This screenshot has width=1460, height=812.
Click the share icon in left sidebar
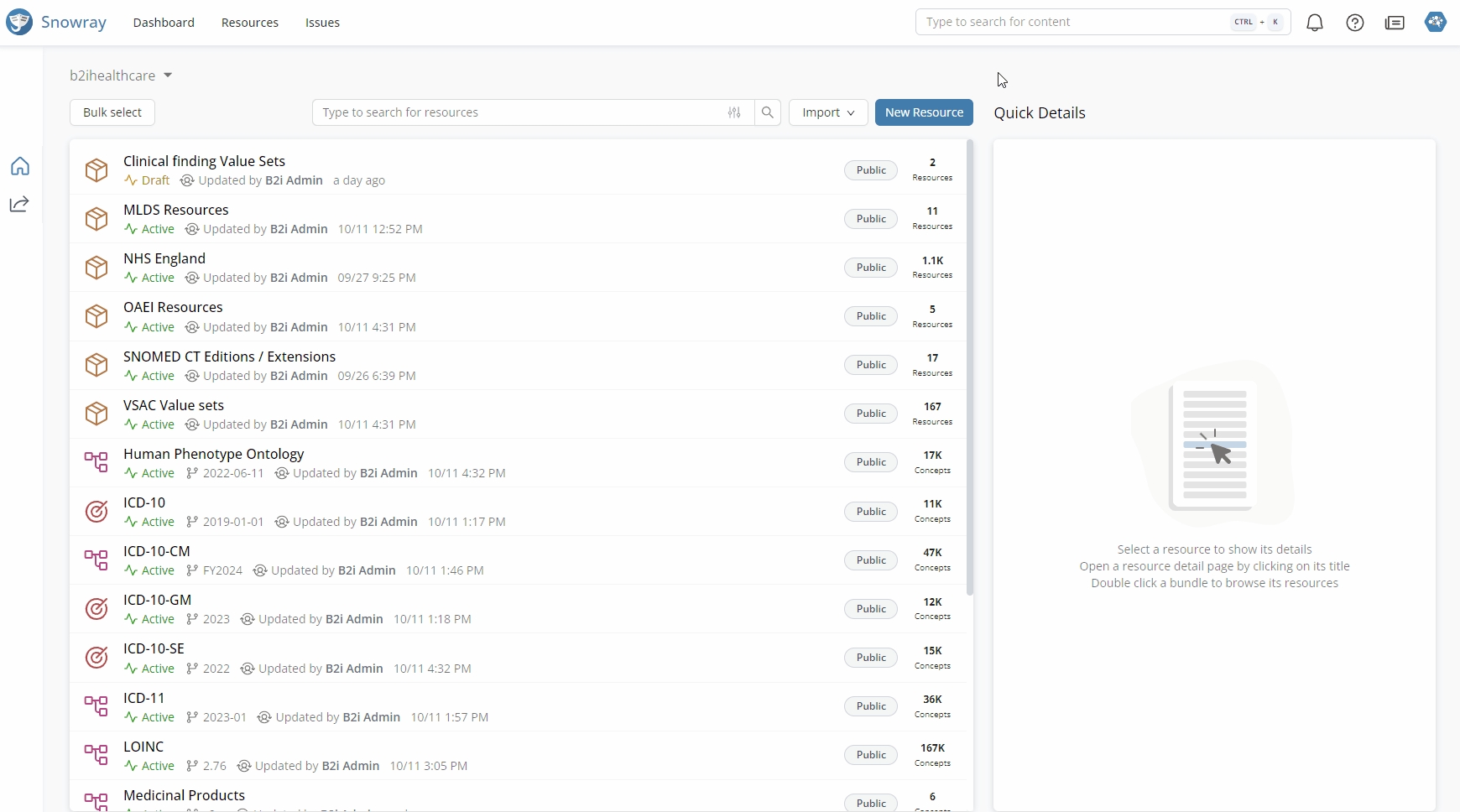coord(19,204)
